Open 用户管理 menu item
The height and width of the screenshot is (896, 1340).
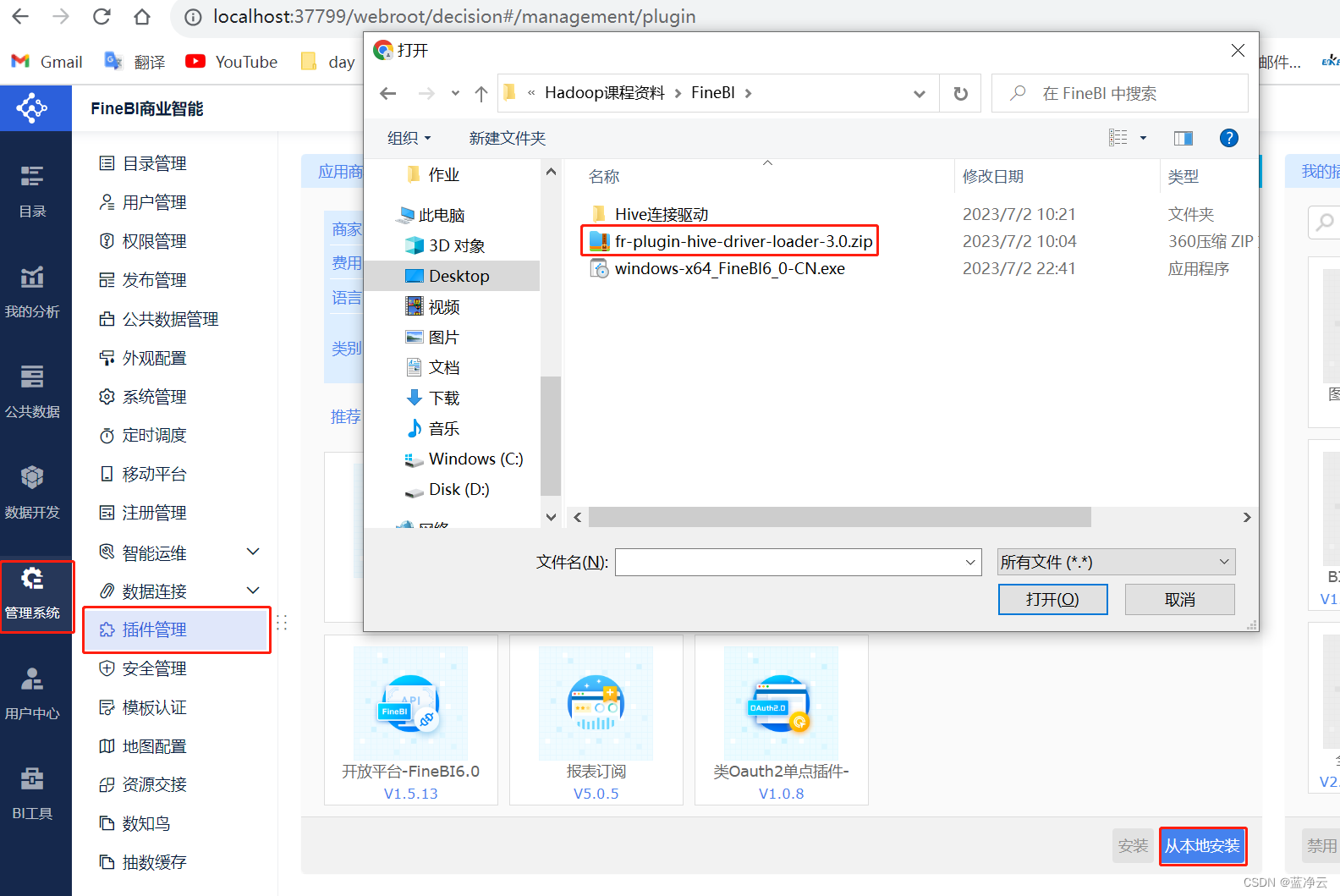tap(142, 202)
